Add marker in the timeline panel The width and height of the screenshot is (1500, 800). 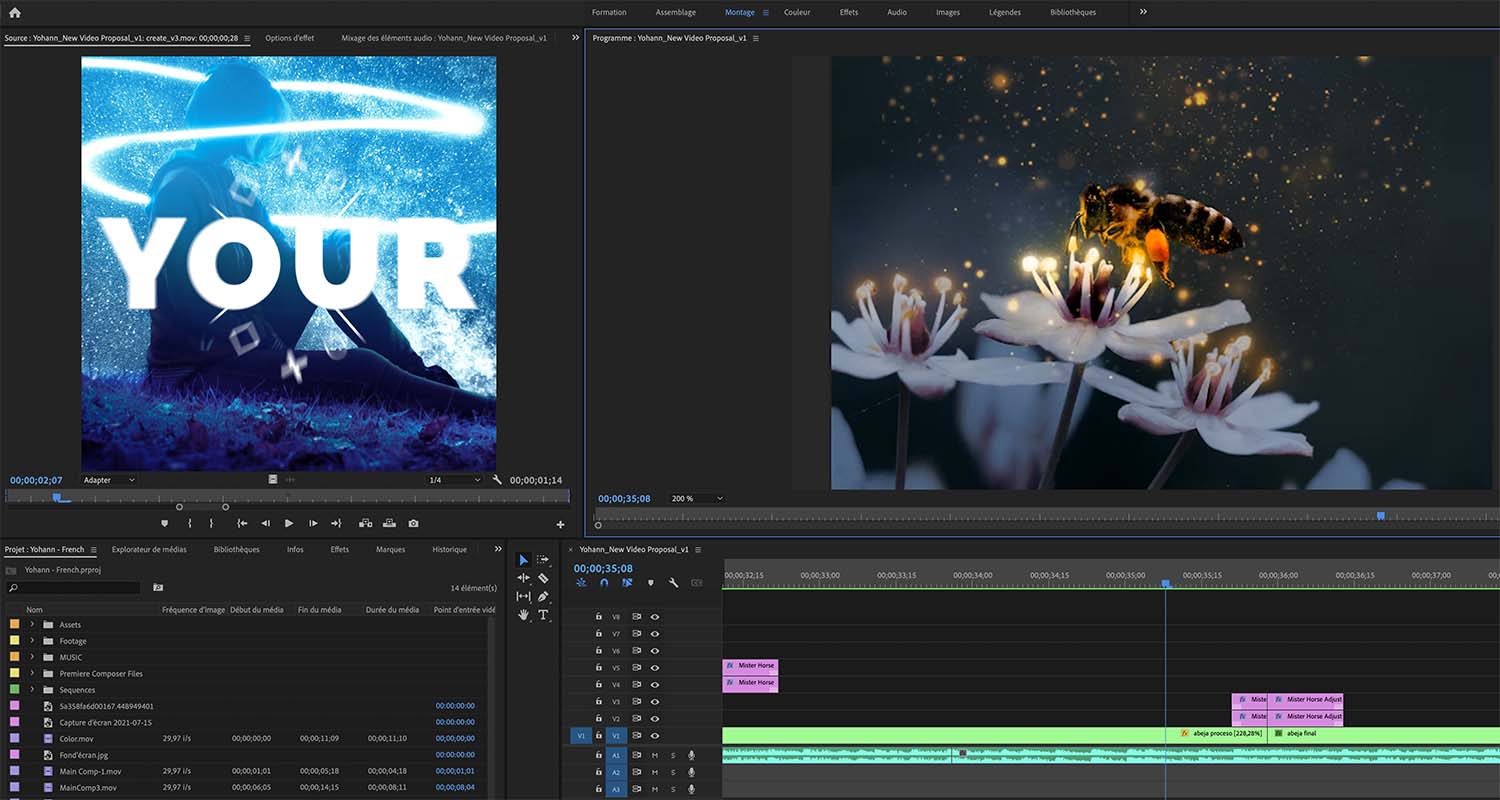650,583
